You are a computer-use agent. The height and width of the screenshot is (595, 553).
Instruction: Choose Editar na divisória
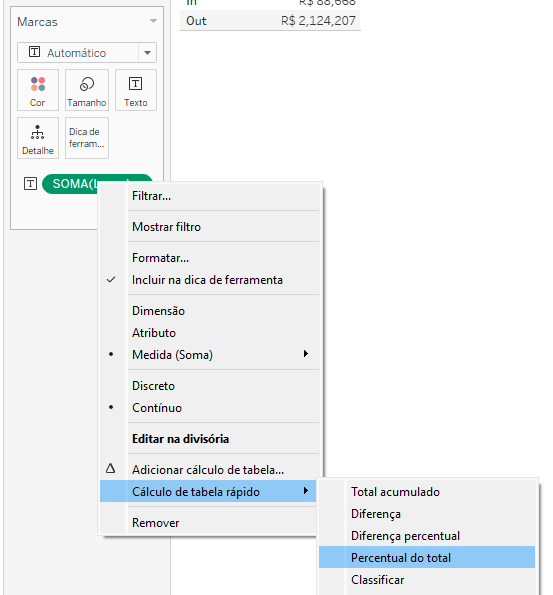click(x=210, y=439)
